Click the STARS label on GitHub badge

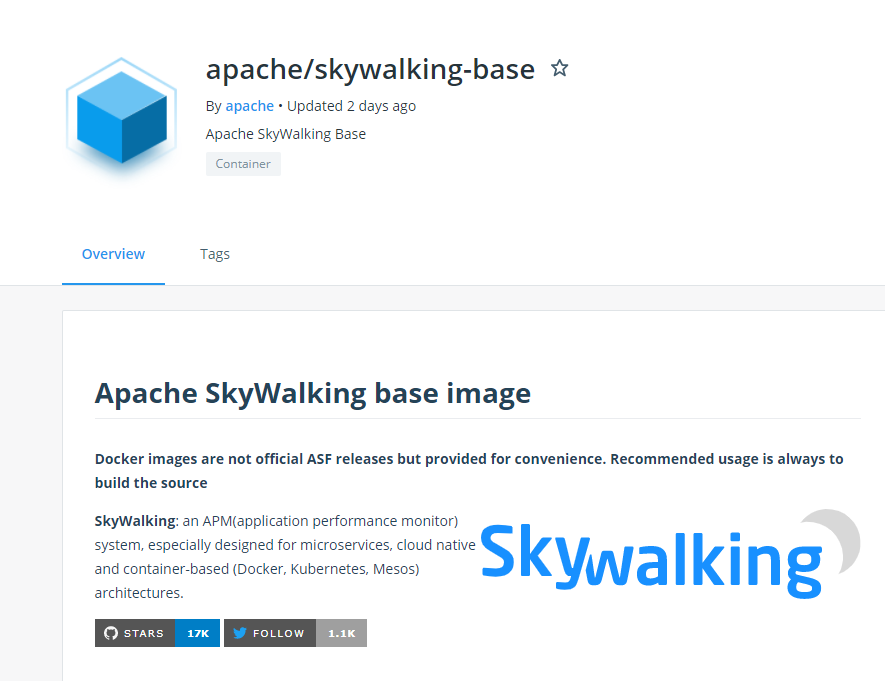coord(144,633)
